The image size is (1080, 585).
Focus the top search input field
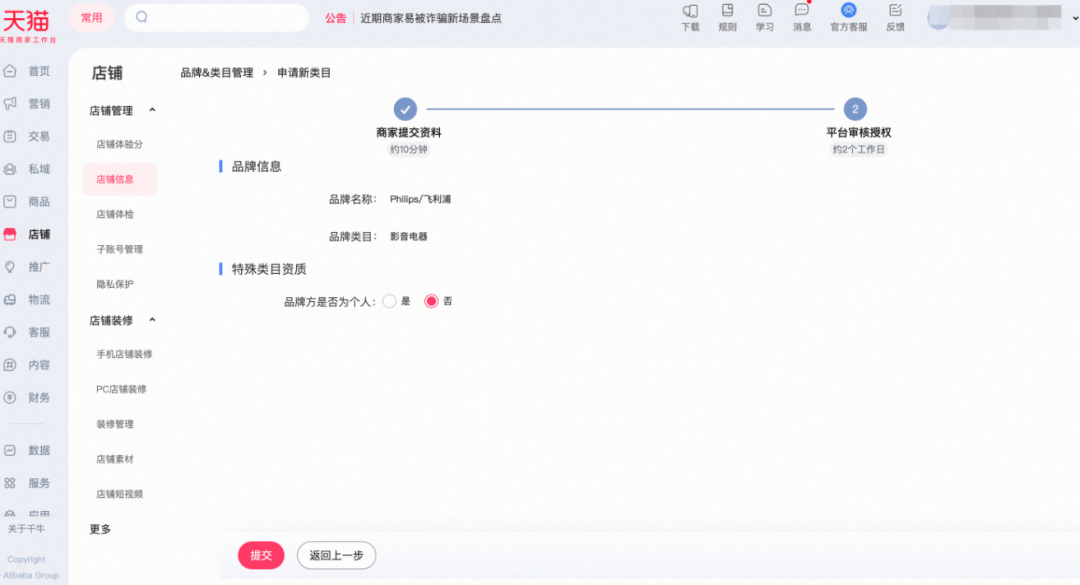pyautogui.click(x=225, y=17)
